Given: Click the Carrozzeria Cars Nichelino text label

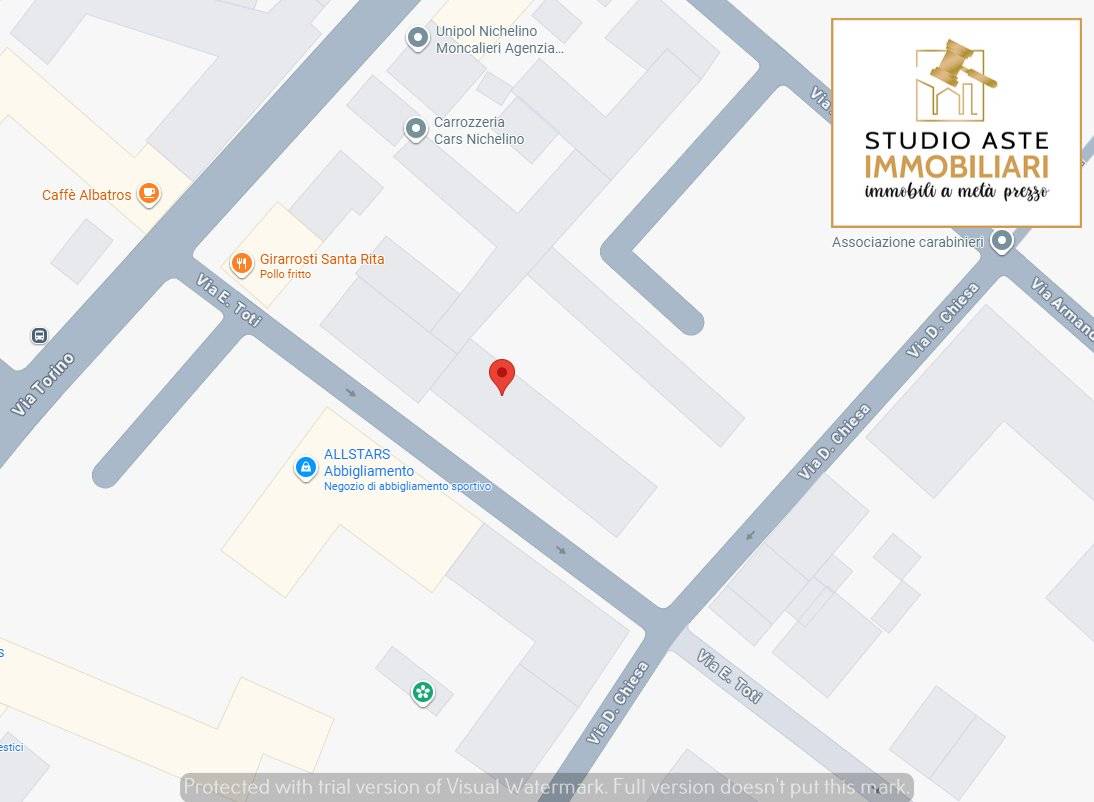Looking at the screenshot, I should click(x=478, y=131).
